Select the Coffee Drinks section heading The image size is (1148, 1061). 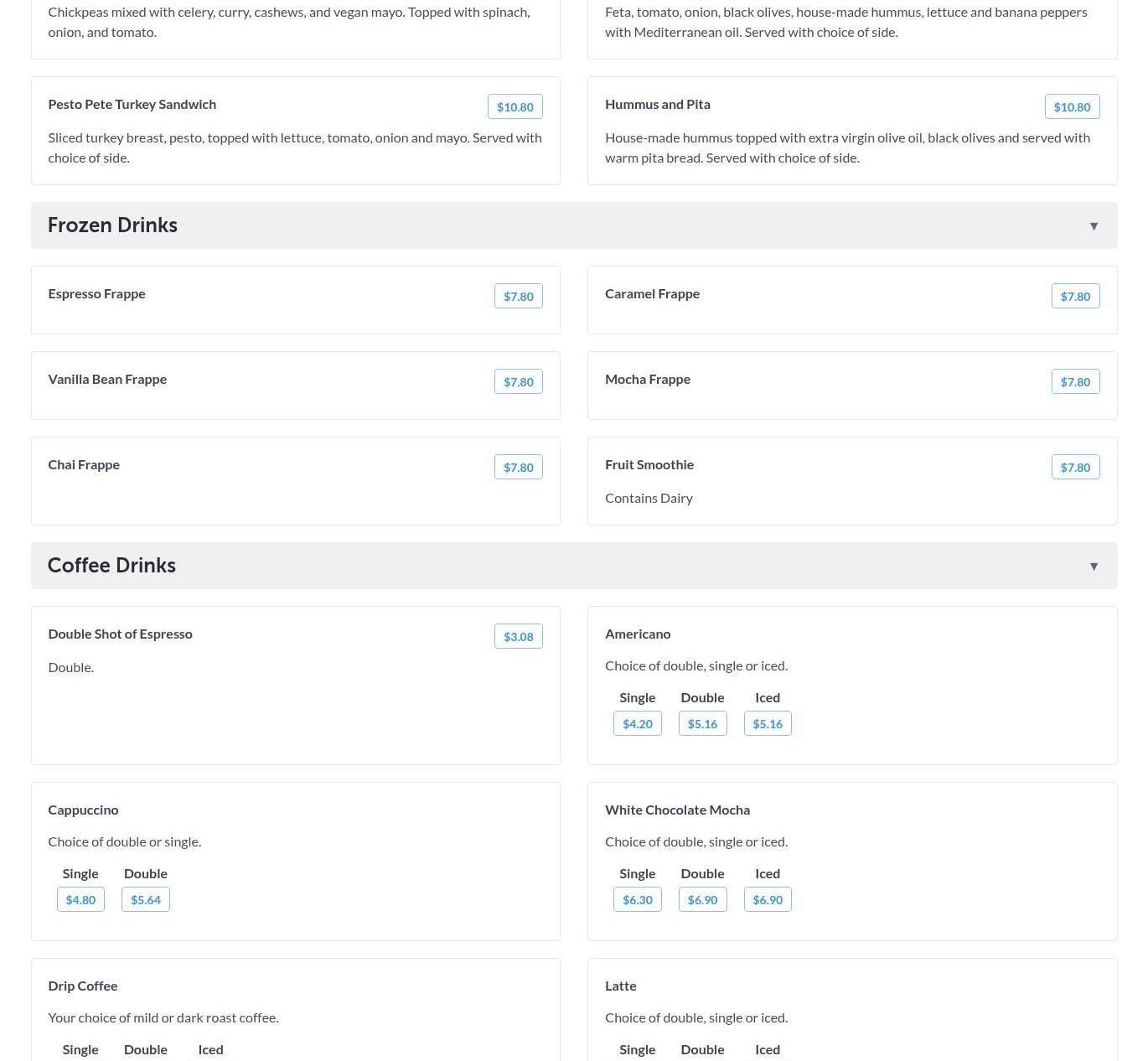click(x=111, y=566)
